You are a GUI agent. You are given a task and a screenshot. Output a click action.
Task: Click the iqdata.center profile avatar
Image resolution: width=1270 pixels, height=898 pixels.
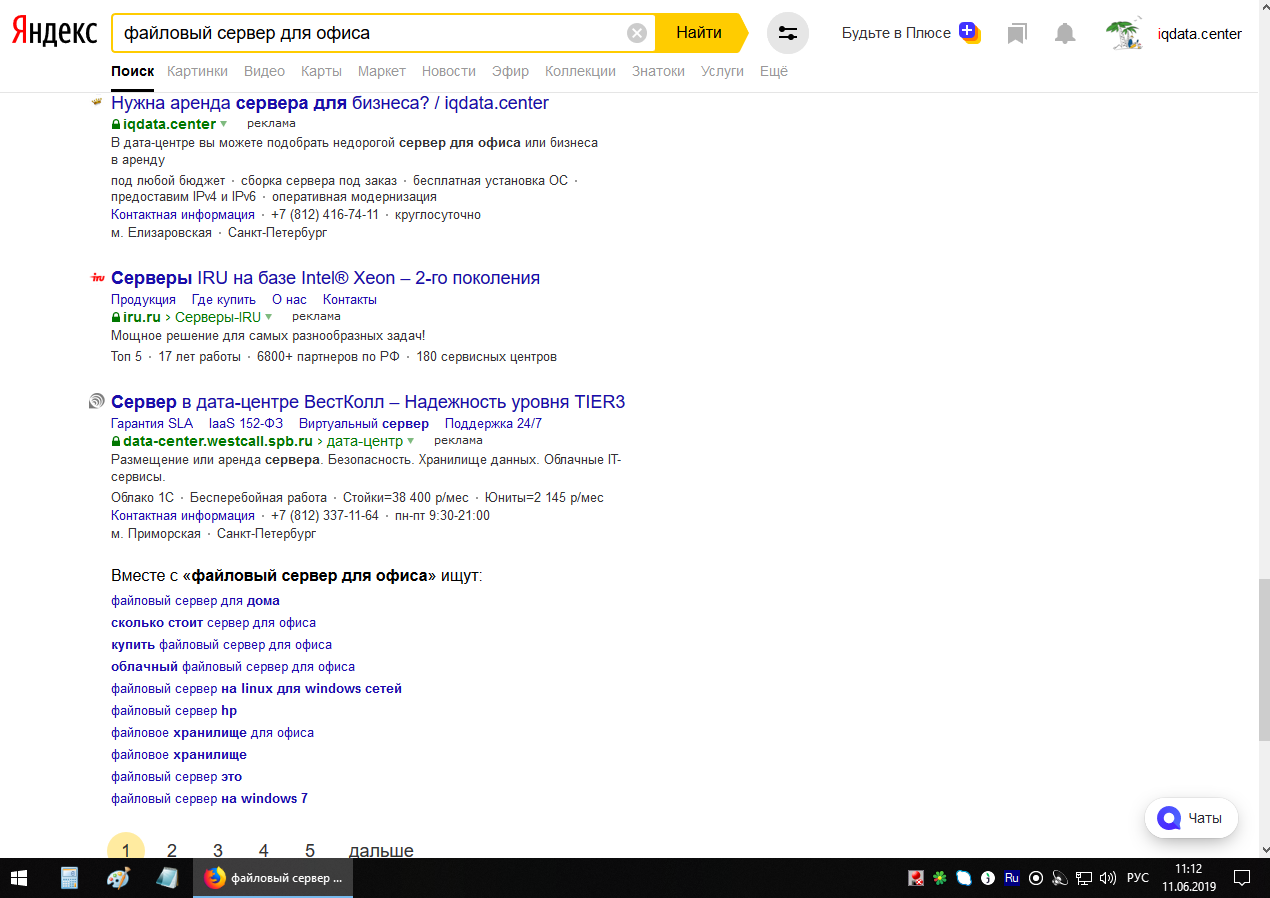[x=1125, y=34]
